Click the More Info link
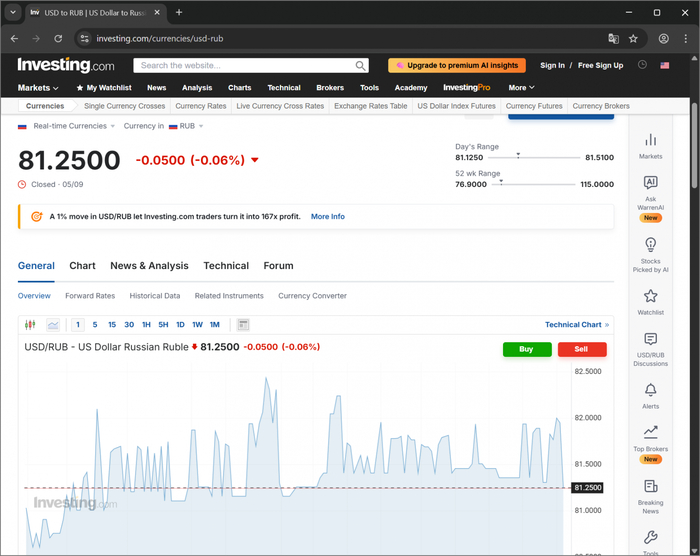This screenshot has height=556, width=700. [328, 217]
